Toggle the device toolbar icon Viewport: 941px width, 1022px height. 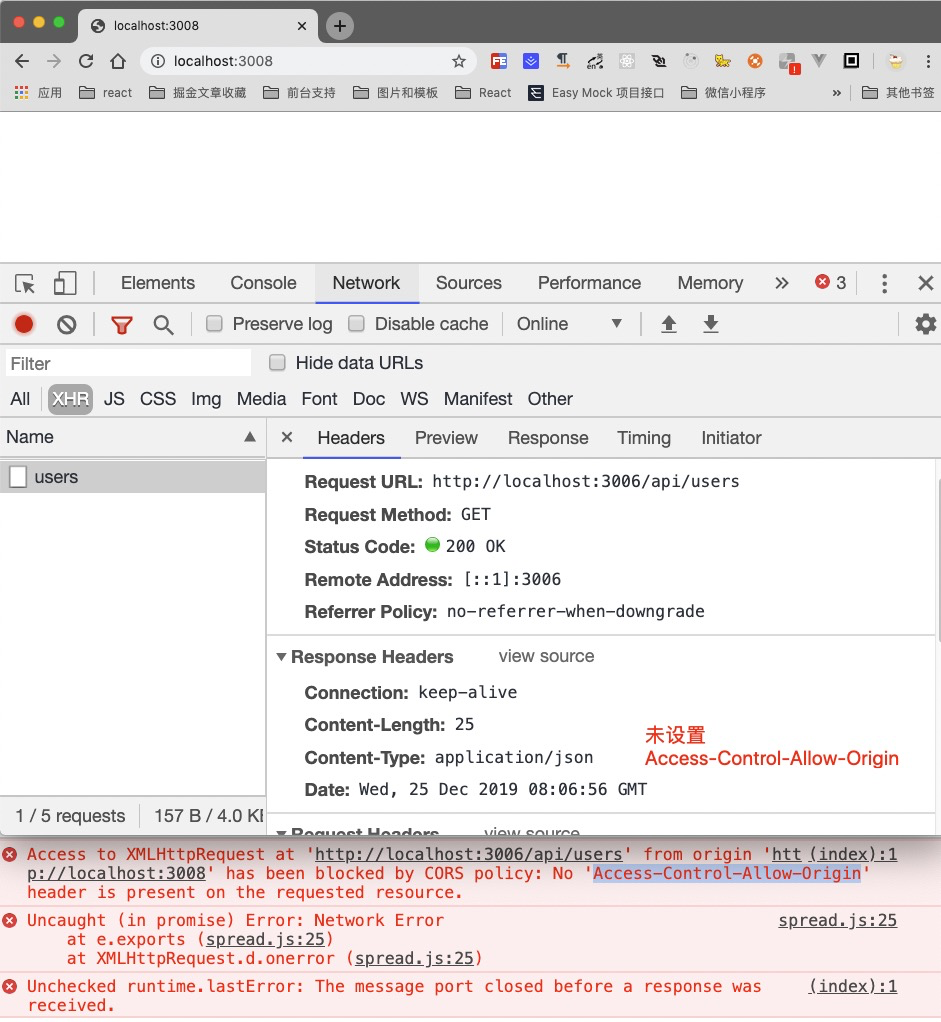click(x=65, y=284)
